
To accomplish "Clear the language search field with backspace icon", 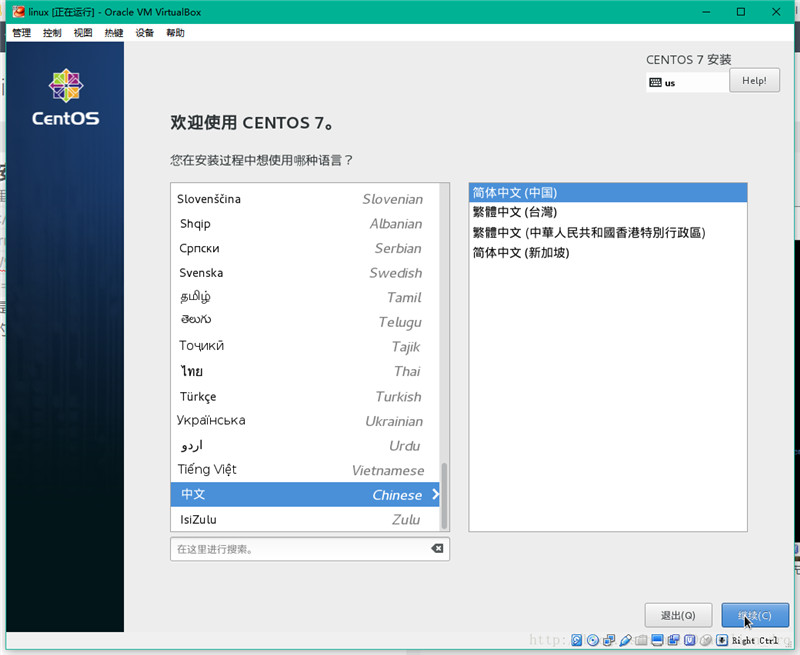I will pyautogui.click(x=437, y=548).
